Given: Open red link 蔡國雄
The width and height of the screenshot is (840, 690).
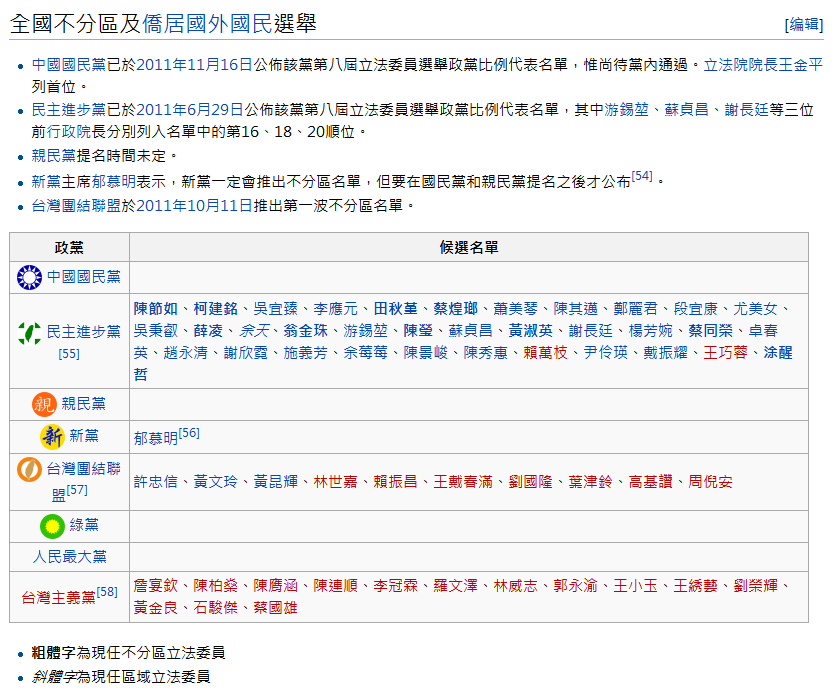Looking at the screenshot, I should point(276,608).
